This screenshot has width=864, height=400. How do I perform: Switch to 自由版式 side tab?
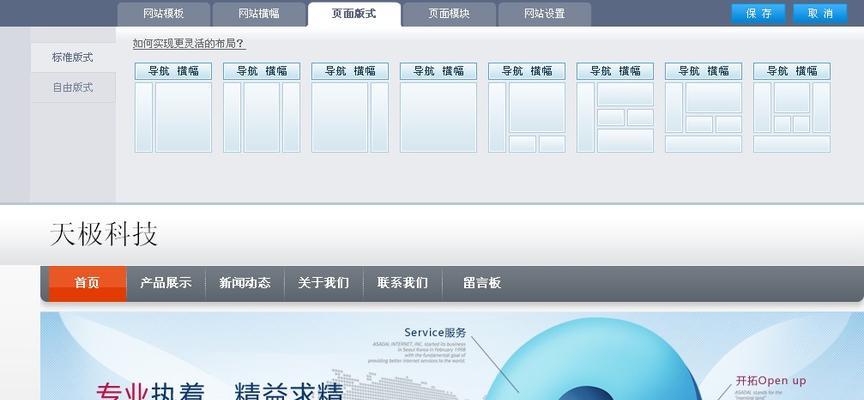pyautogui.click(x=73, y=87)
